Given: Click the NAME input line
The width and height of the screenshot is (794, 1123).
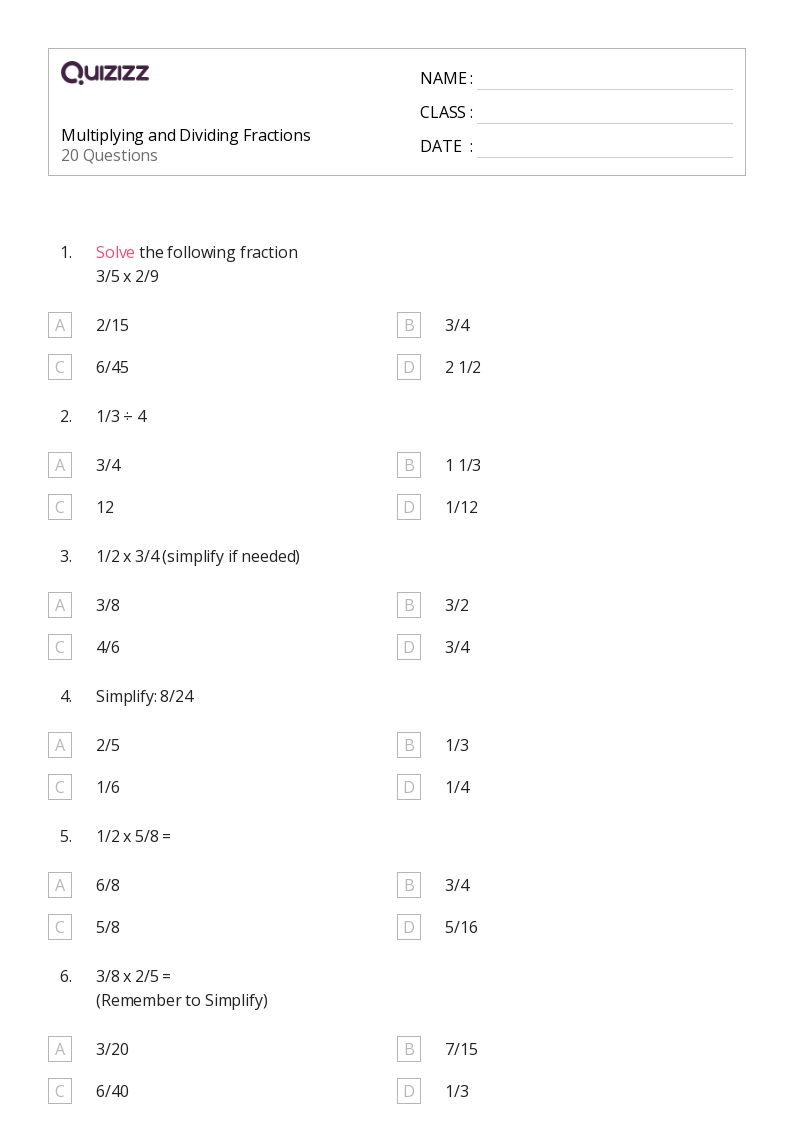Looking at the screenshot, I should (x=604, y=79).
